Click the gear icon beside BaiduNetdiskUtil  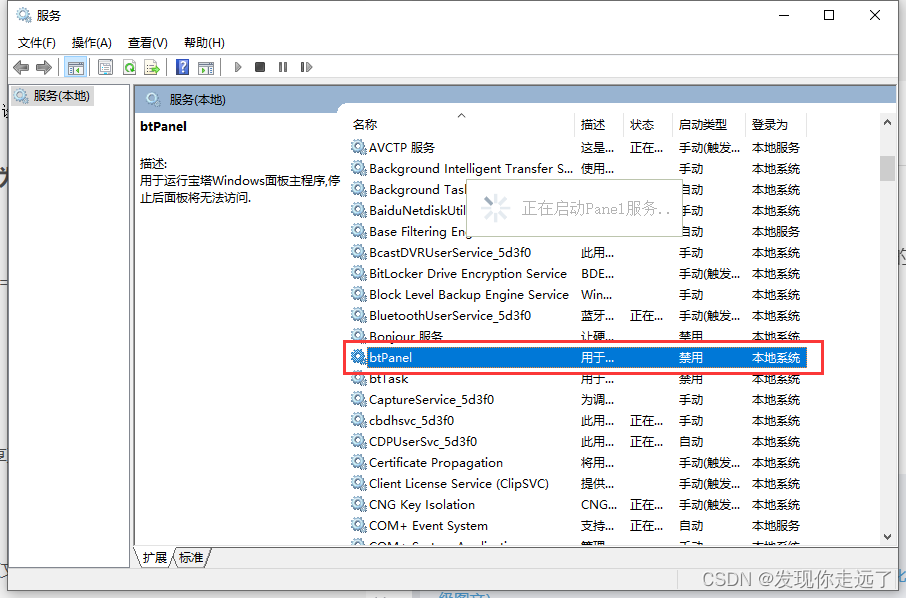359,210
